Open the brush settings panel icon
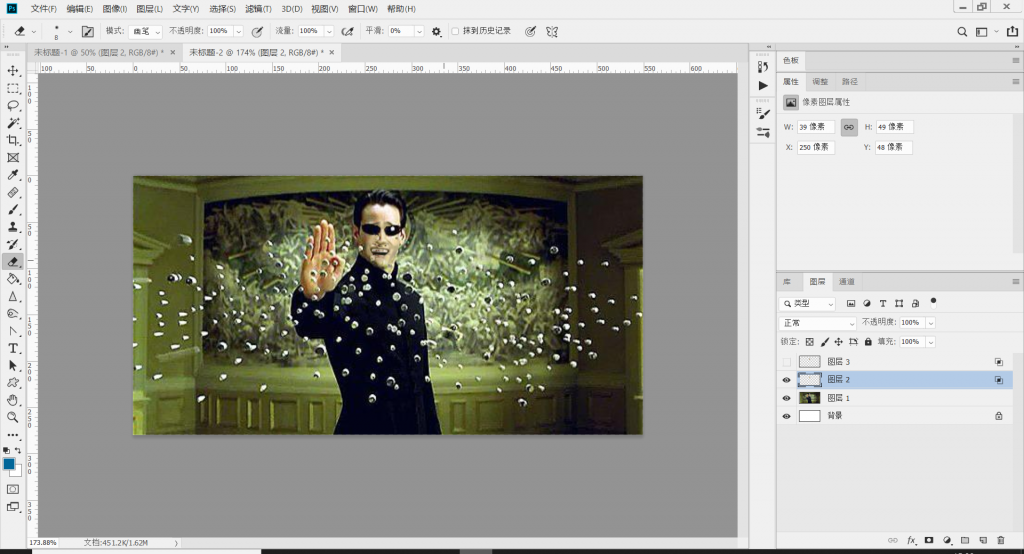 (x=88, y=31)
